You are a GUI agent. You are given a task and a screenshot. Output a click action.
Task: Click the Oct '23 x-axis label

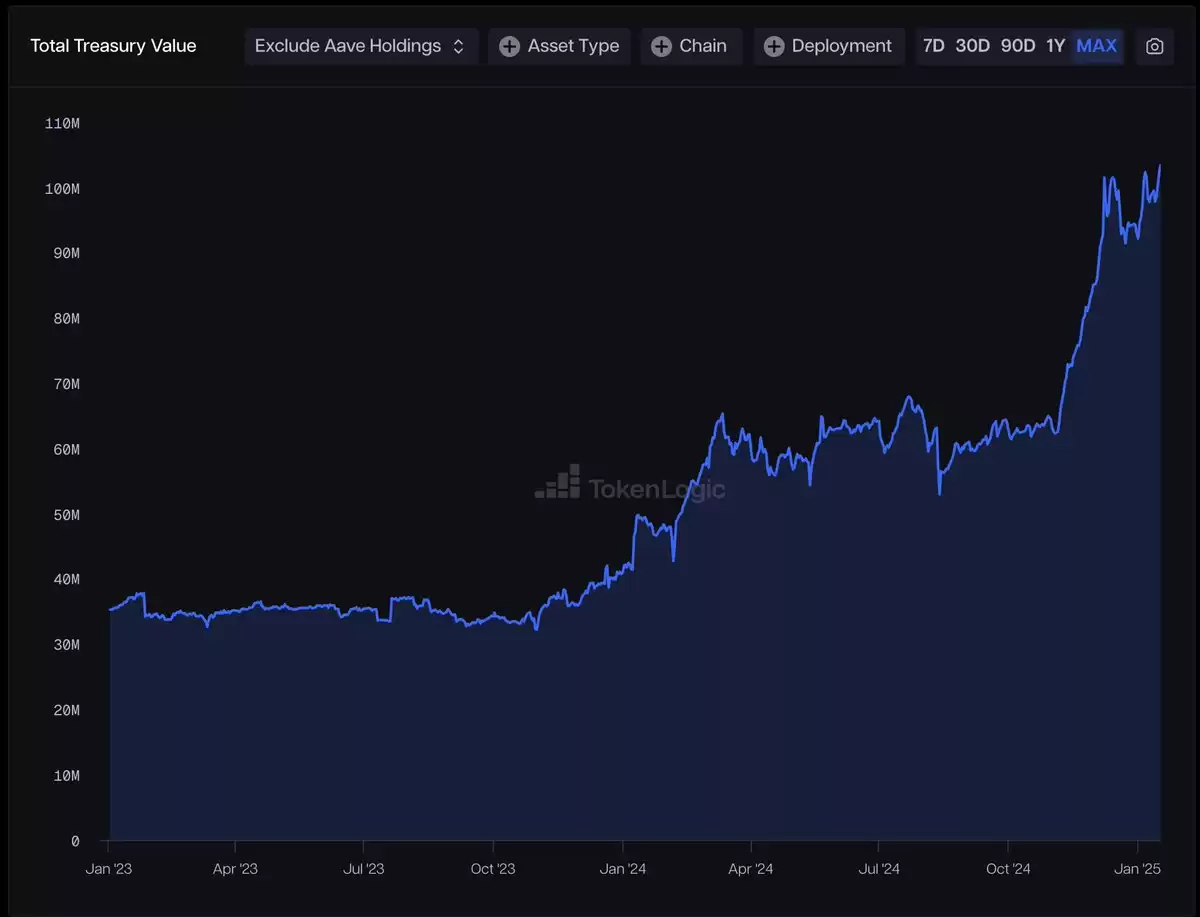point(493,869)
